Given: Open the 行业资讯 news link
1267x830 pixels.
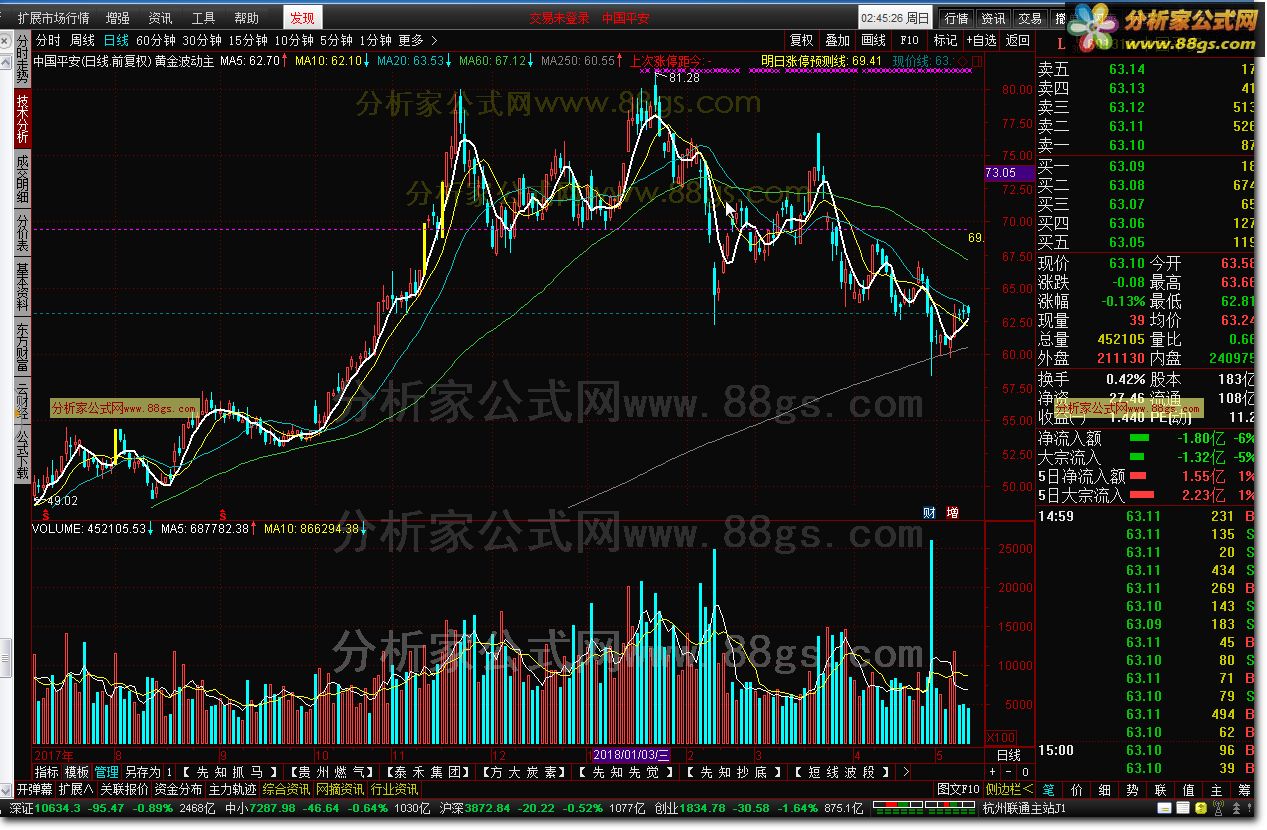Looking at the screenshot, I should [x=394, y=790].
